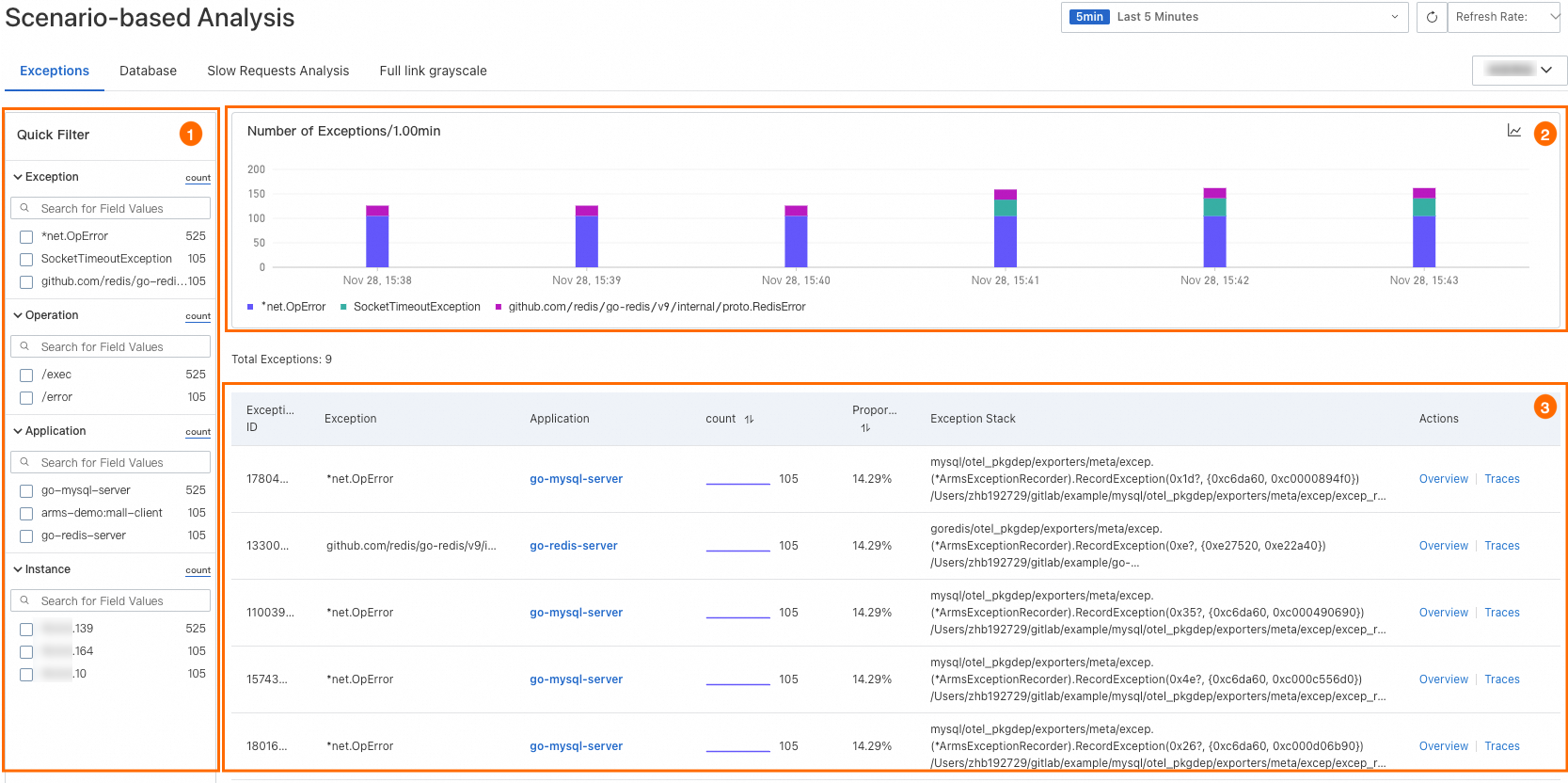Click search icon in Exception filter

coord(25,208)
